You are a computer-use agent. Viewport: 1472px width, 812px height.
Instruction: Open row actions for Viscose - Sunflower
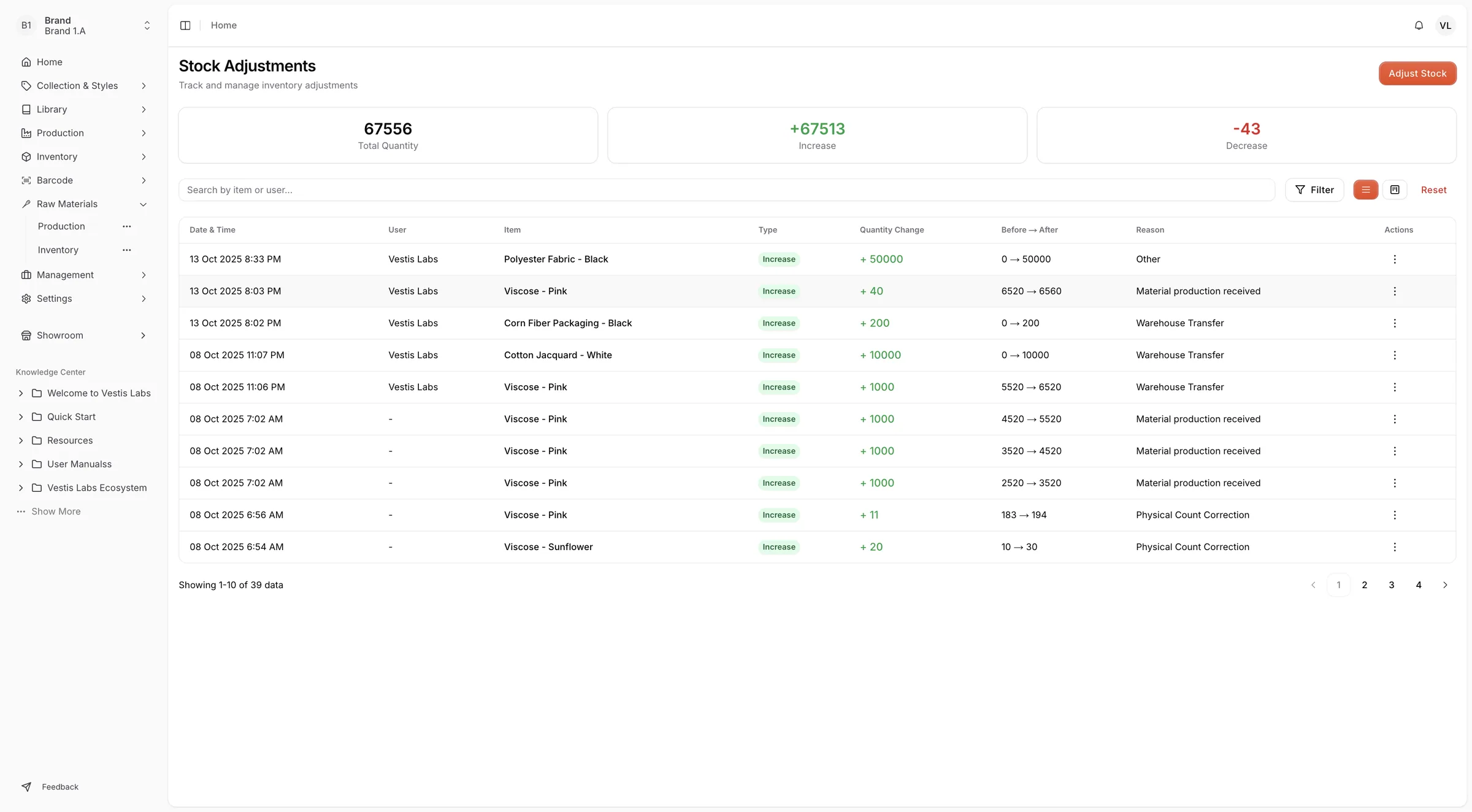[x=1395, y=547]
